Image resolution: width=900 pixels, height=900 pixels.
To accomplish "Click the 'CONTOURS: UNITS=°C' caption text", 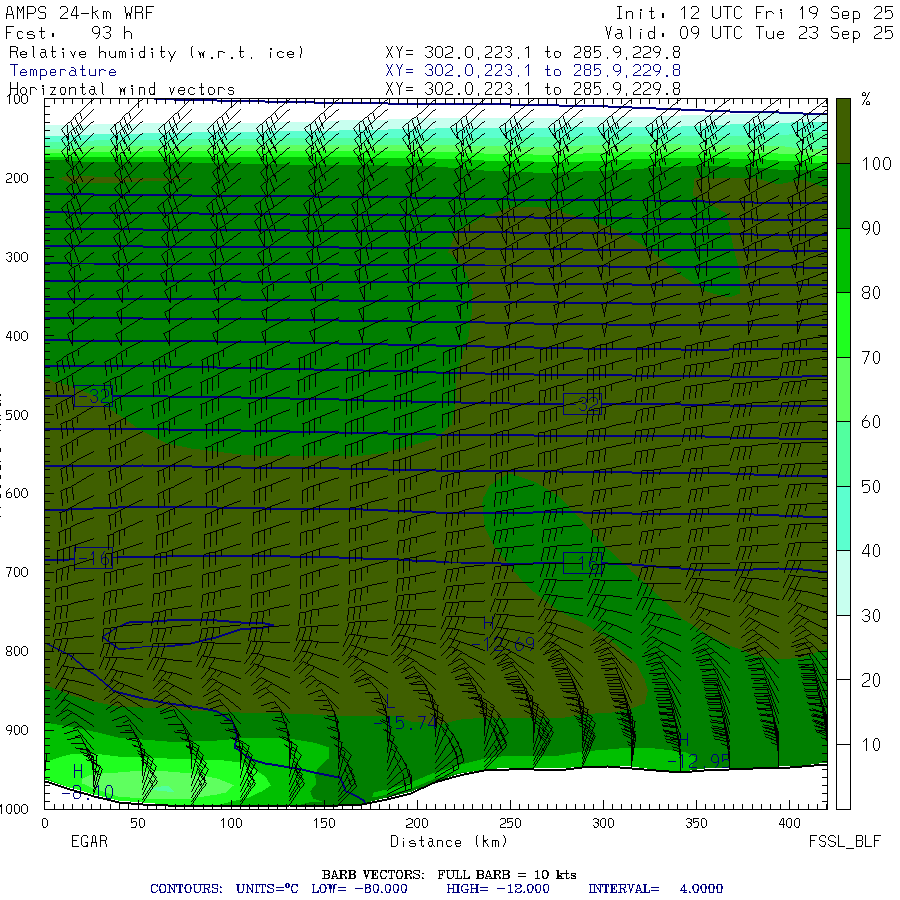I will [x=224, y=889].
